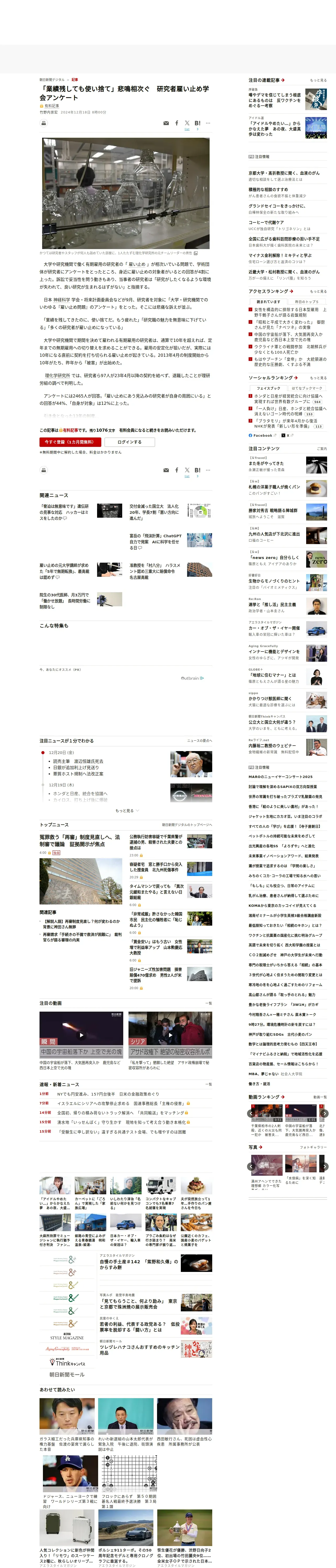The height and width of the screenshot is (1568, 336).
Task: Select the フェイスブック tab
Action: (x=268, y=388)
